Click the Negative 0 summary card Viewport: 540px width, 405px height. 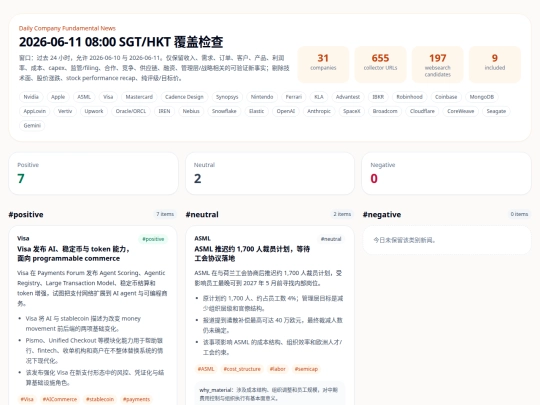446,174
